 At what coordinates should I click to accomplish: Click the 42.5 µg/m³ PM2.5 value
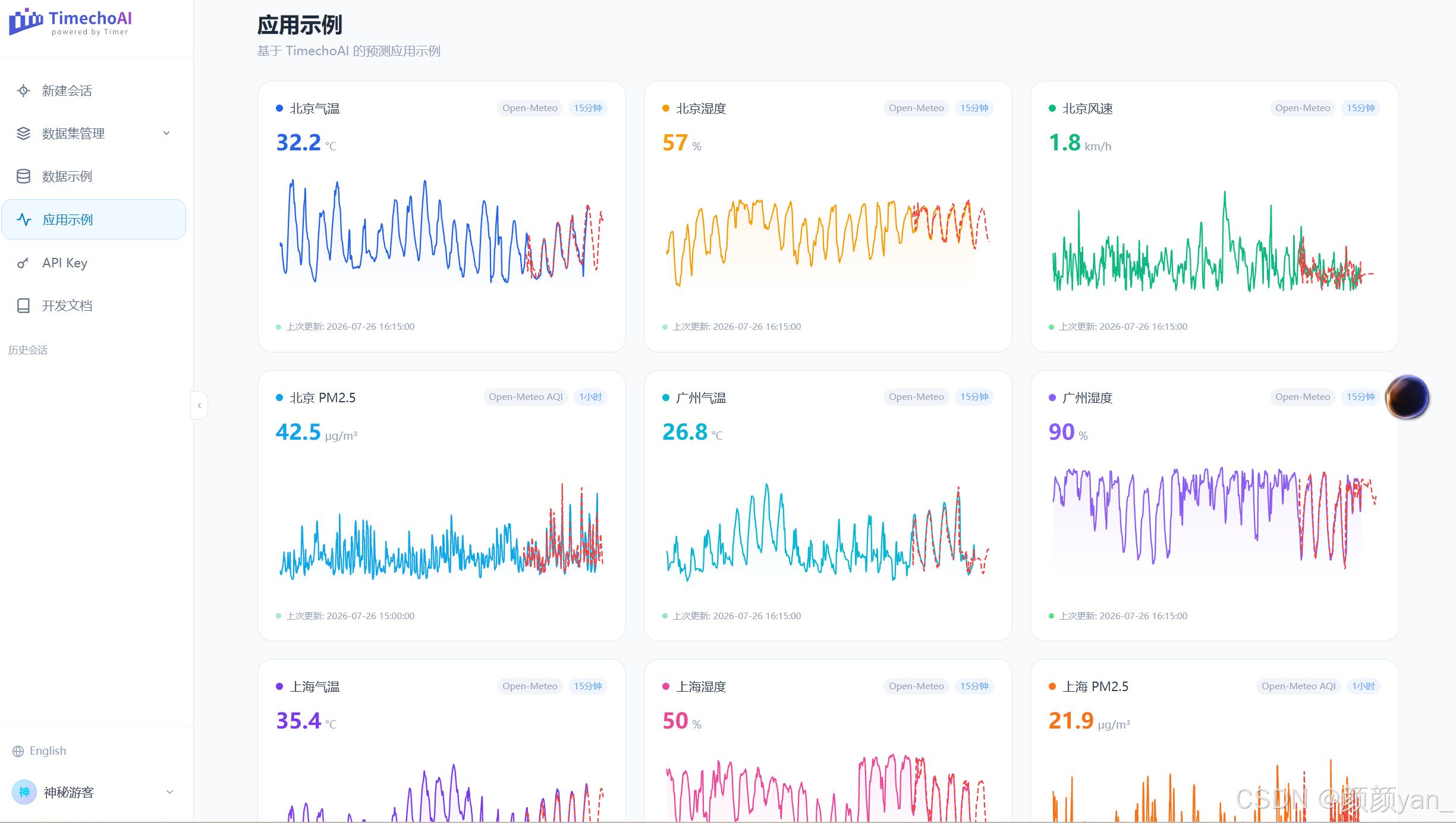pyautogui.click(x=316, y=432)
